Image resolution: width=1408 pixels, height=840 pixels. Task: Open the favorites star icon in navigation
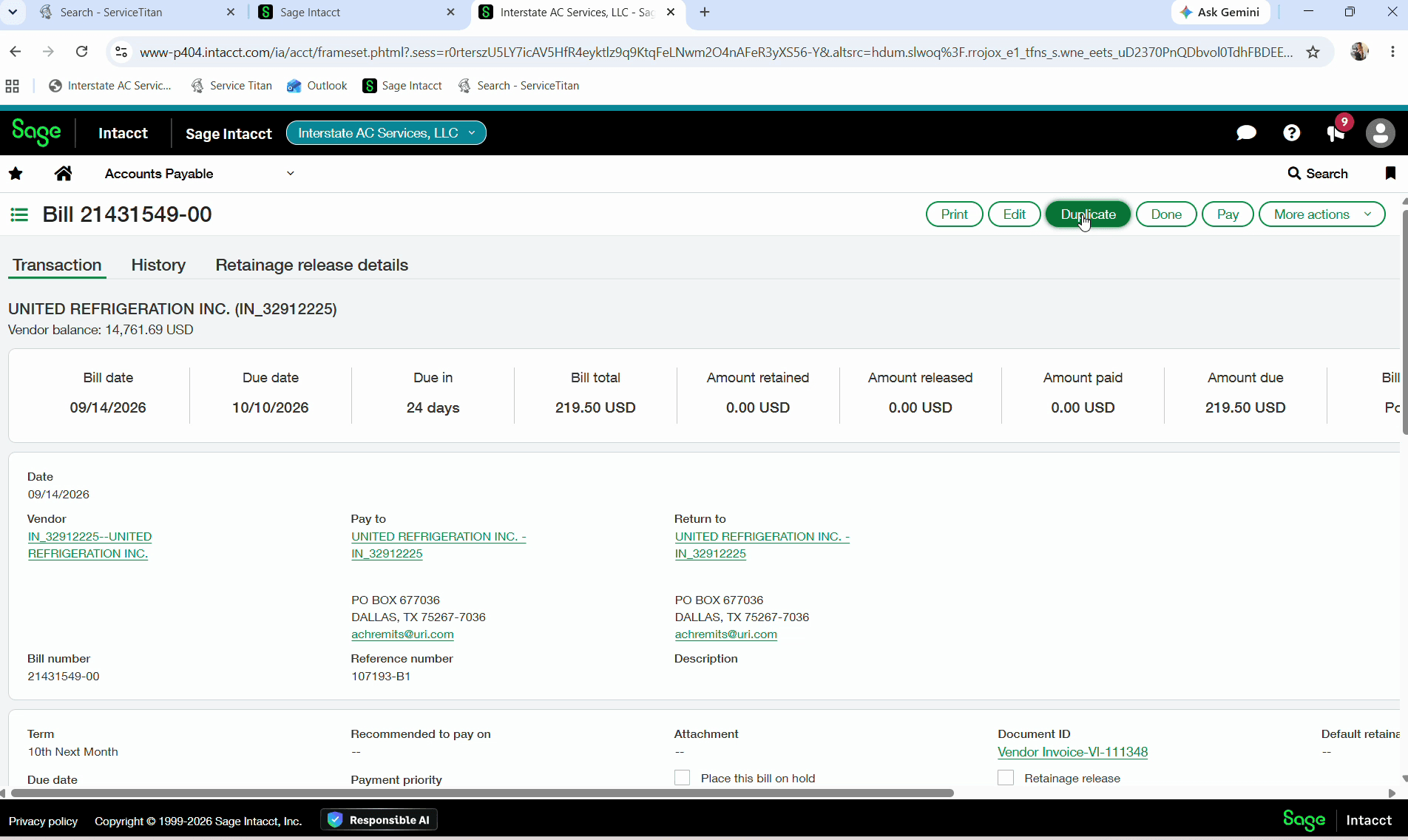coord(16,174)
